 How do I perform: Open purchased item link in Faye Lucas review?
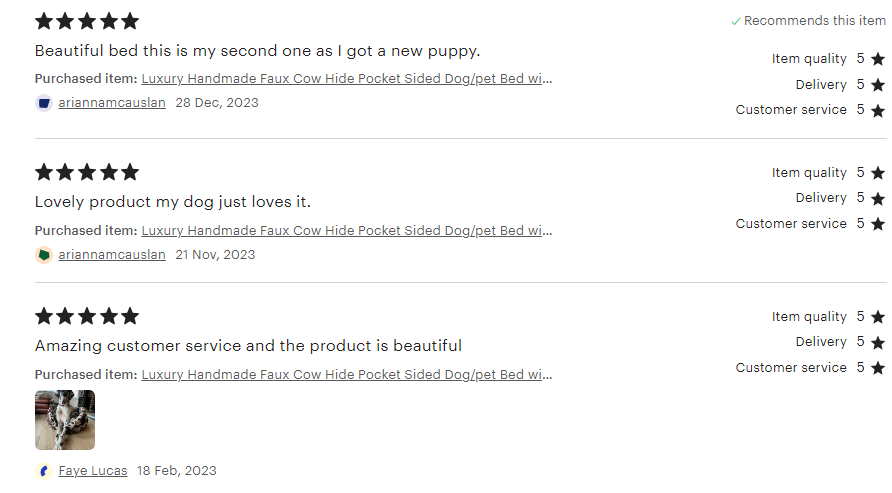pyautogui.click(x=346, y=375)
